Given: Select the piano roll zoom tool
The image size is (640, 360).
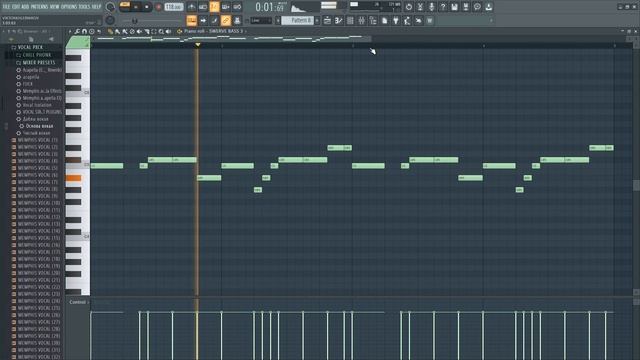Looking at the screenshot, I should [161, 31].
